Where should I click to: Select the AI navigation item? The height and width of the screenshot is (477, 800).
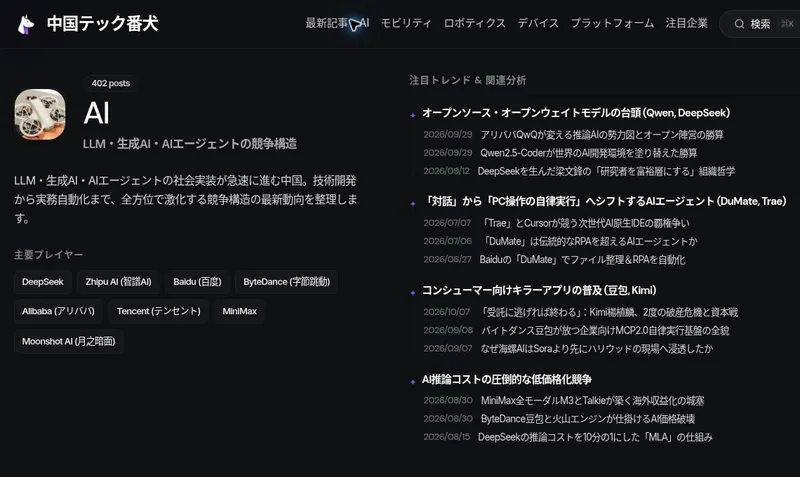point(364,23)
